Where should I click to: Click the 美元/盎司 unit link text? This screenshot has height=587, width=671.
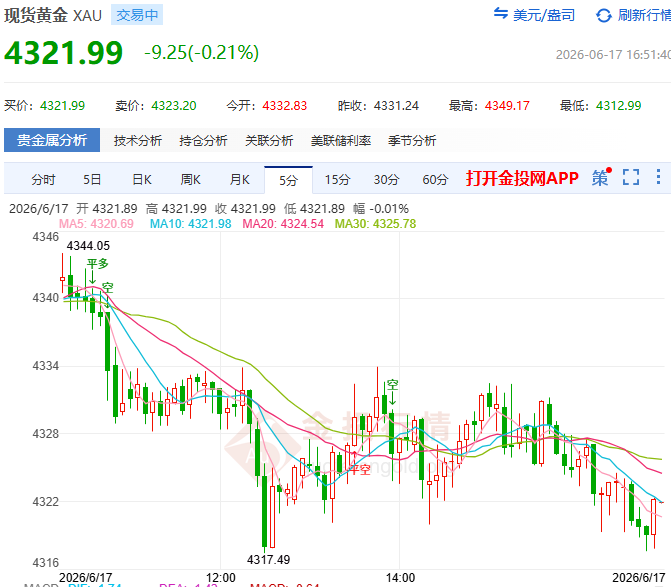click(x=543, y=15)
